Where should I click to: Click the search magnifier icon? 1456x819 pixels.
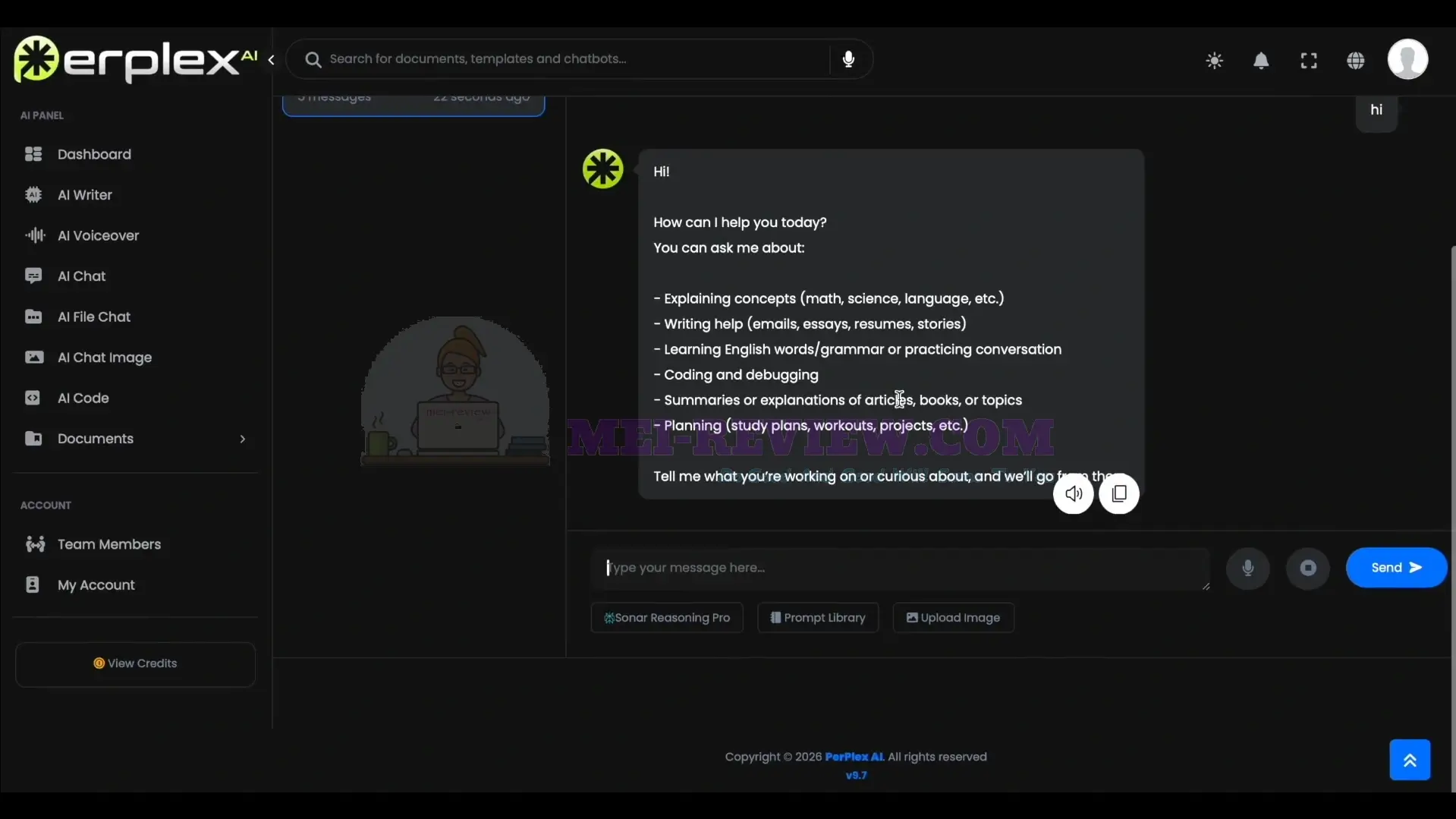(313, 59)
